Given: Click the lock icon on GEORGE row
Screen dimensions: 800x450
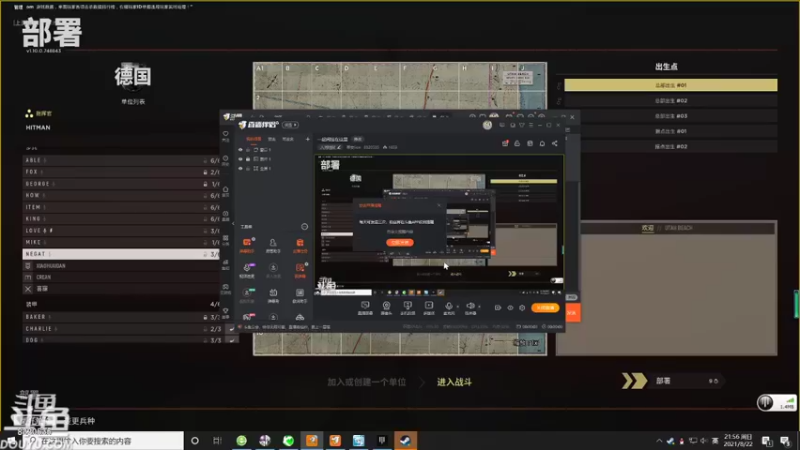Looking at the screenshot, I should click(205, 184).
